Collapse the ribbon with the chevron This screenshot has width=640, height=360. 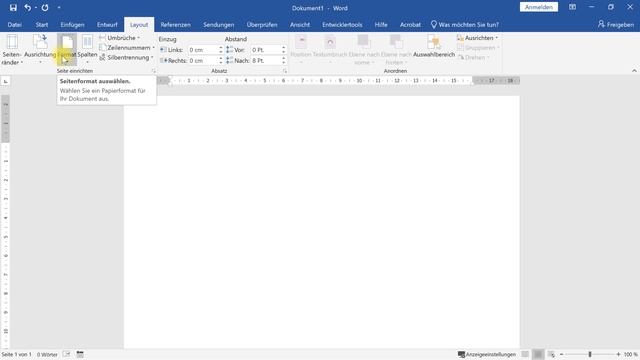[x=634, y=71]
